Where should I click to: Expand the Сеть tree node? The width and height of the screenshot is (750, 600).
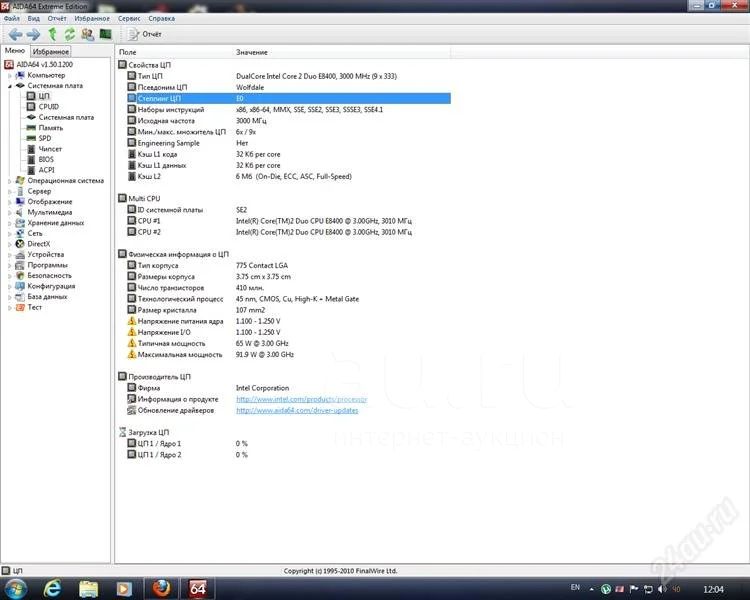[x=9, y=233]
